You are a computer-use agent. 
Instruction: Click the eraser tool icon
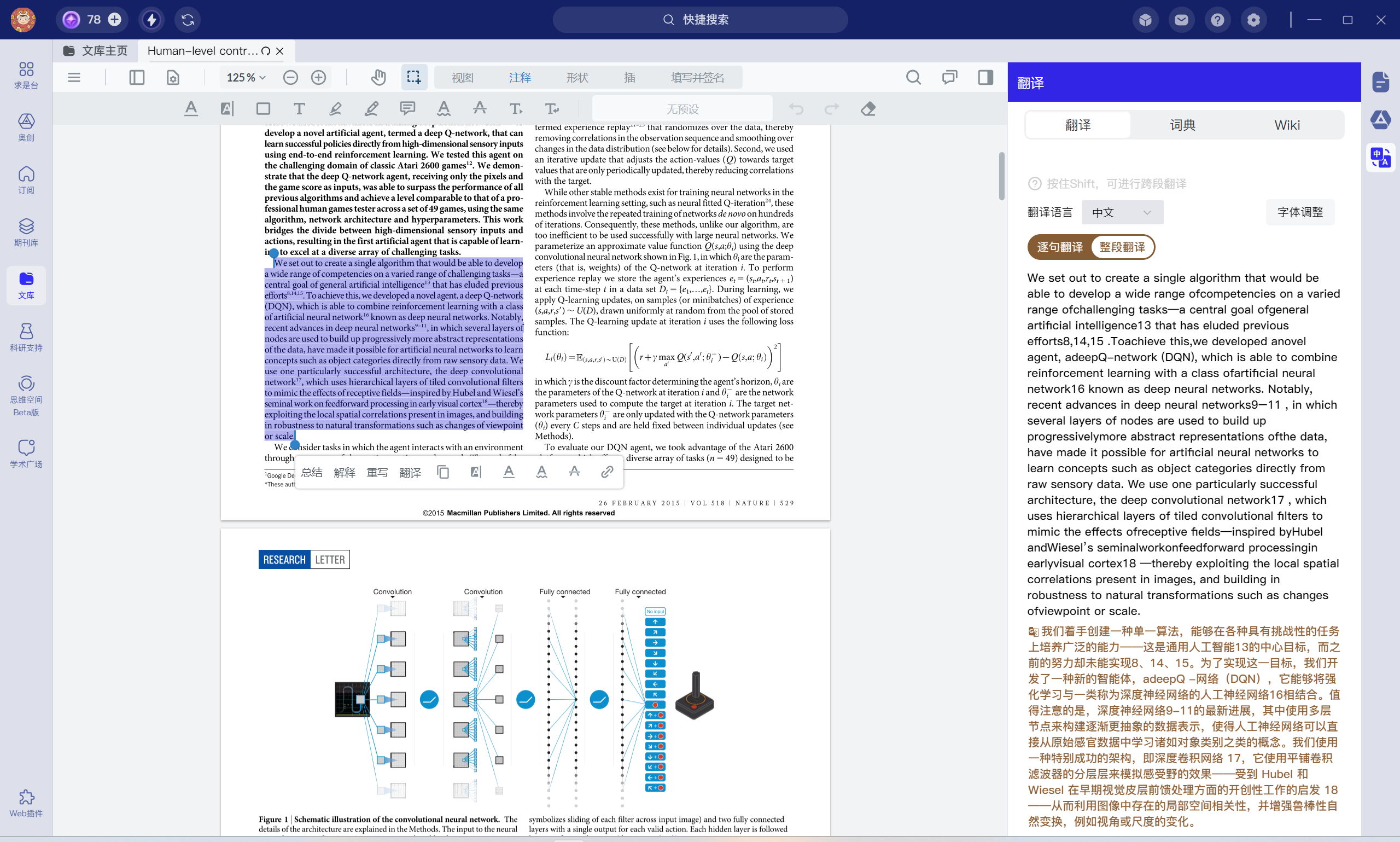coord(867,108)
